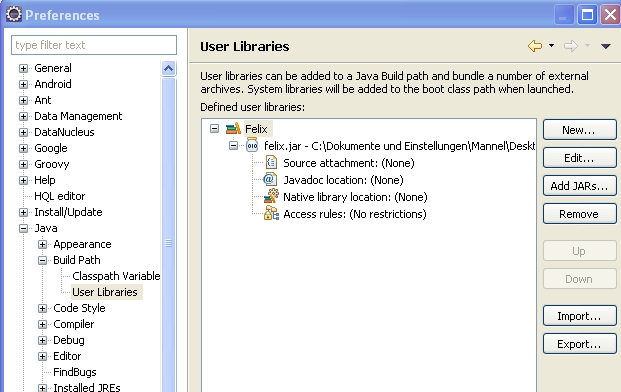Click the Add JARs... button

pos(579,186)
